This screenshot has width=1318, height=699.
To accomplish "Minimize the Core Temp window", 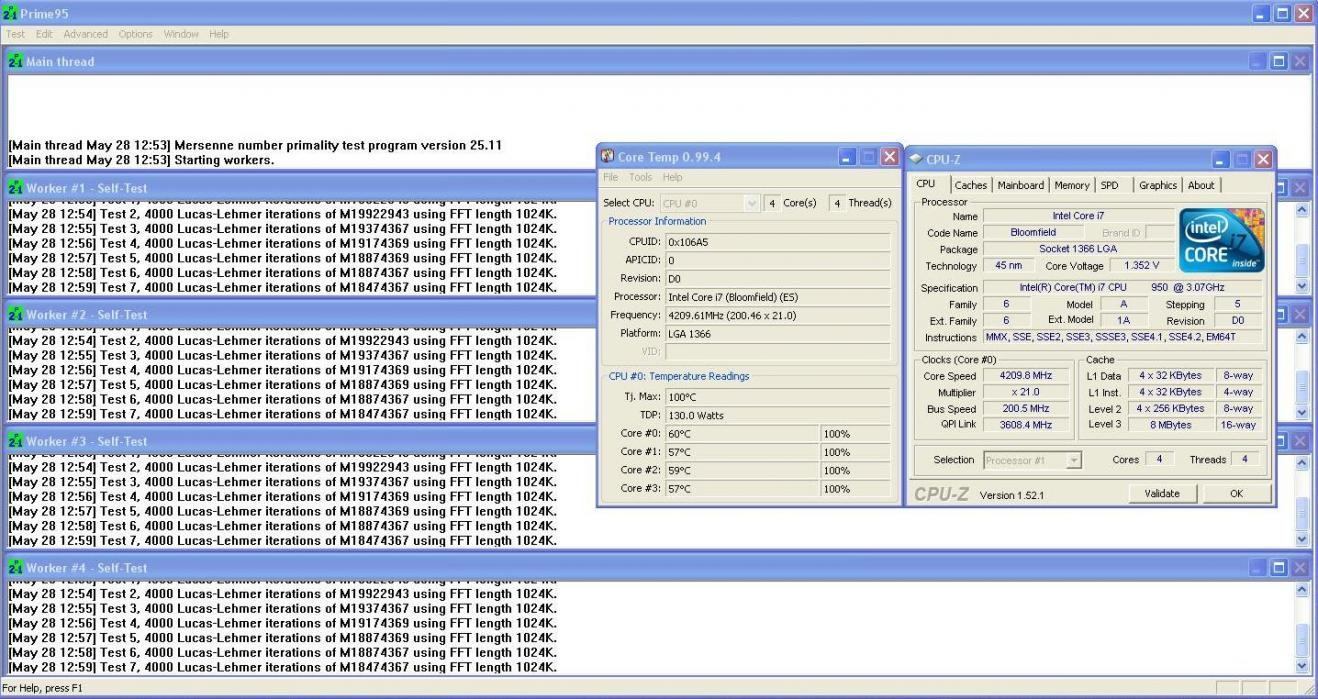I will (x=847, y=157).
